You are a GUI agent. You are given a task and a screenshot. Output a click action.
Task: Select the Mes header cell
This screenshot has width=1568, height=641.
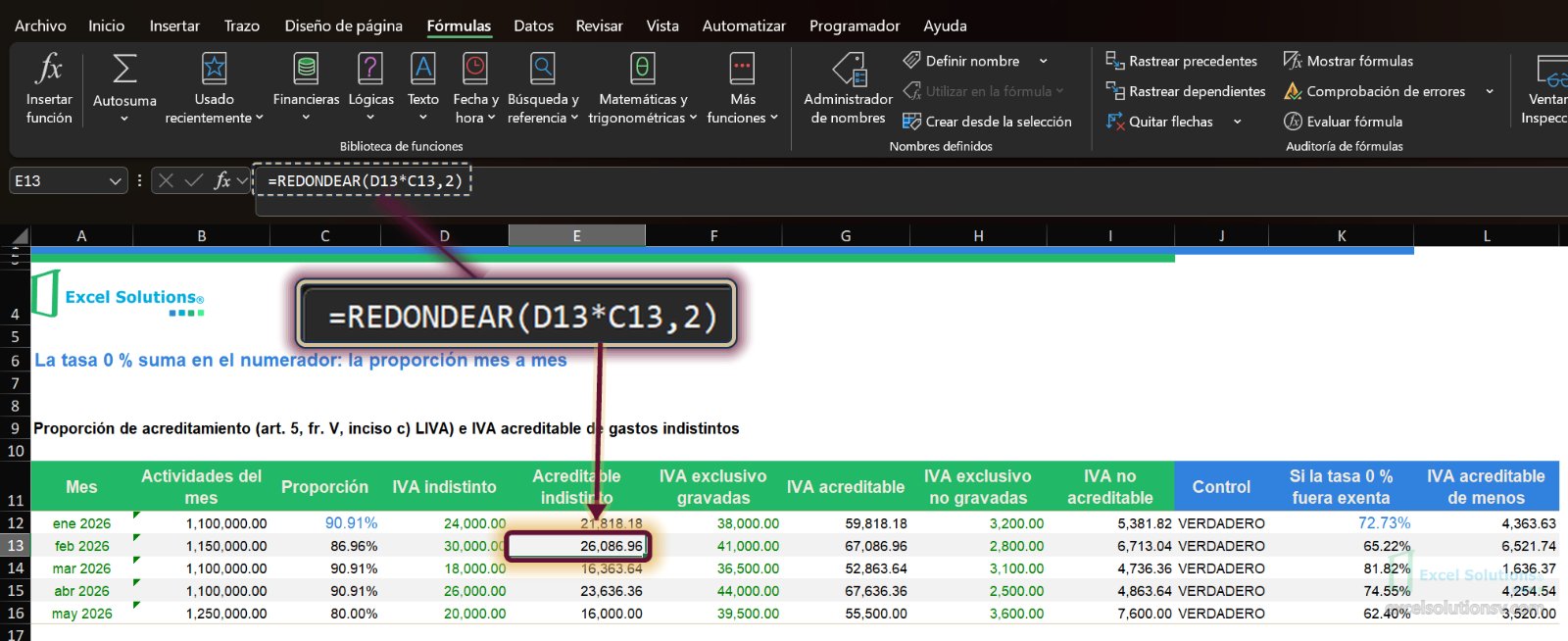tap(81, 487)
